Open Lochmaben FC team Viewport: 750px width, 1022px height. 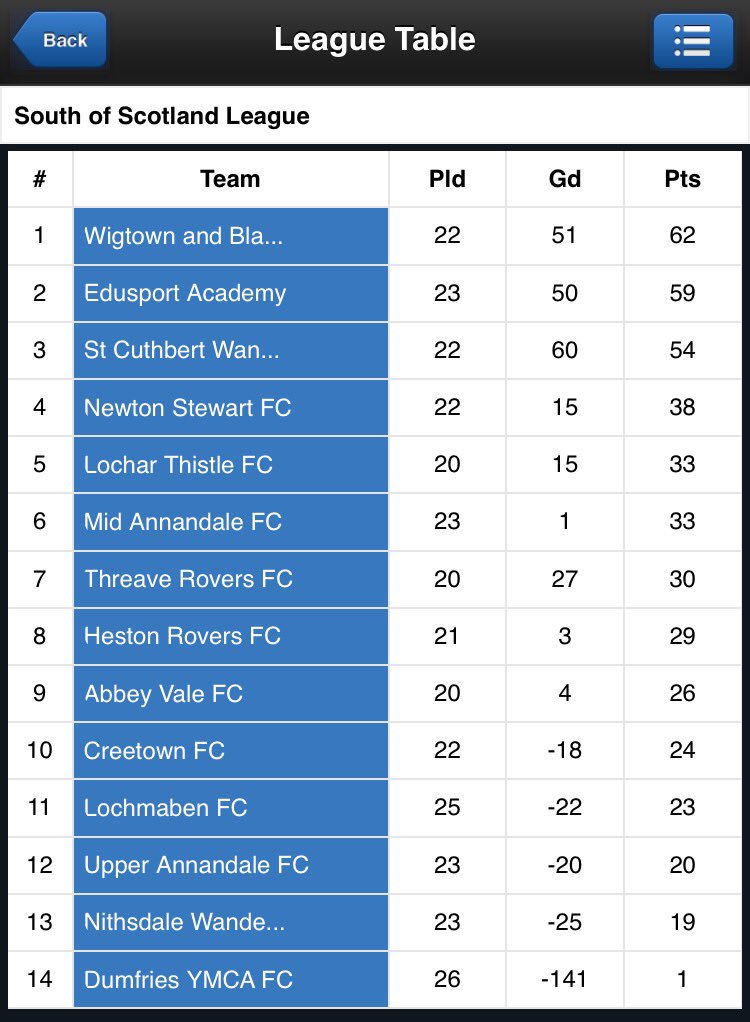231,808
